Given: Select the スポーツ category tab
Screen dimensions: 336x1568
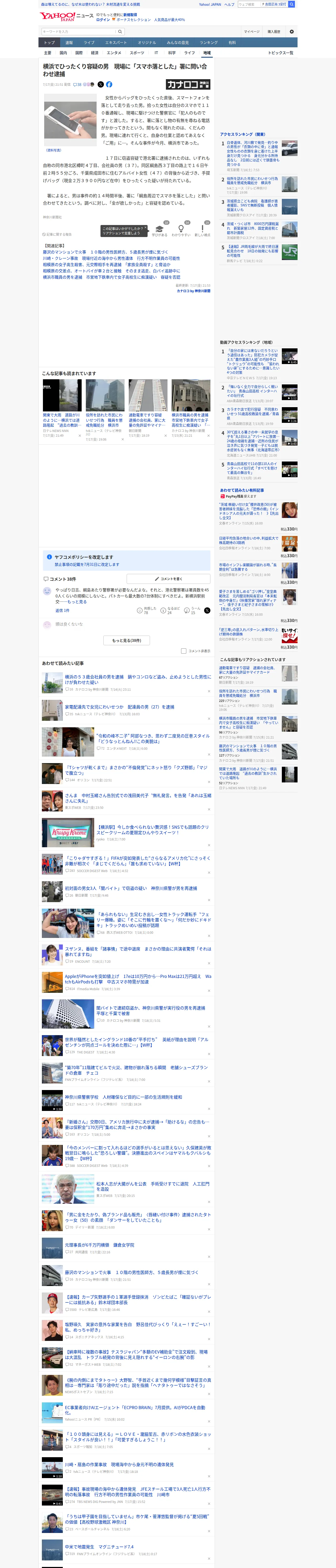Looking at the screenshot, I should point(137,53).
